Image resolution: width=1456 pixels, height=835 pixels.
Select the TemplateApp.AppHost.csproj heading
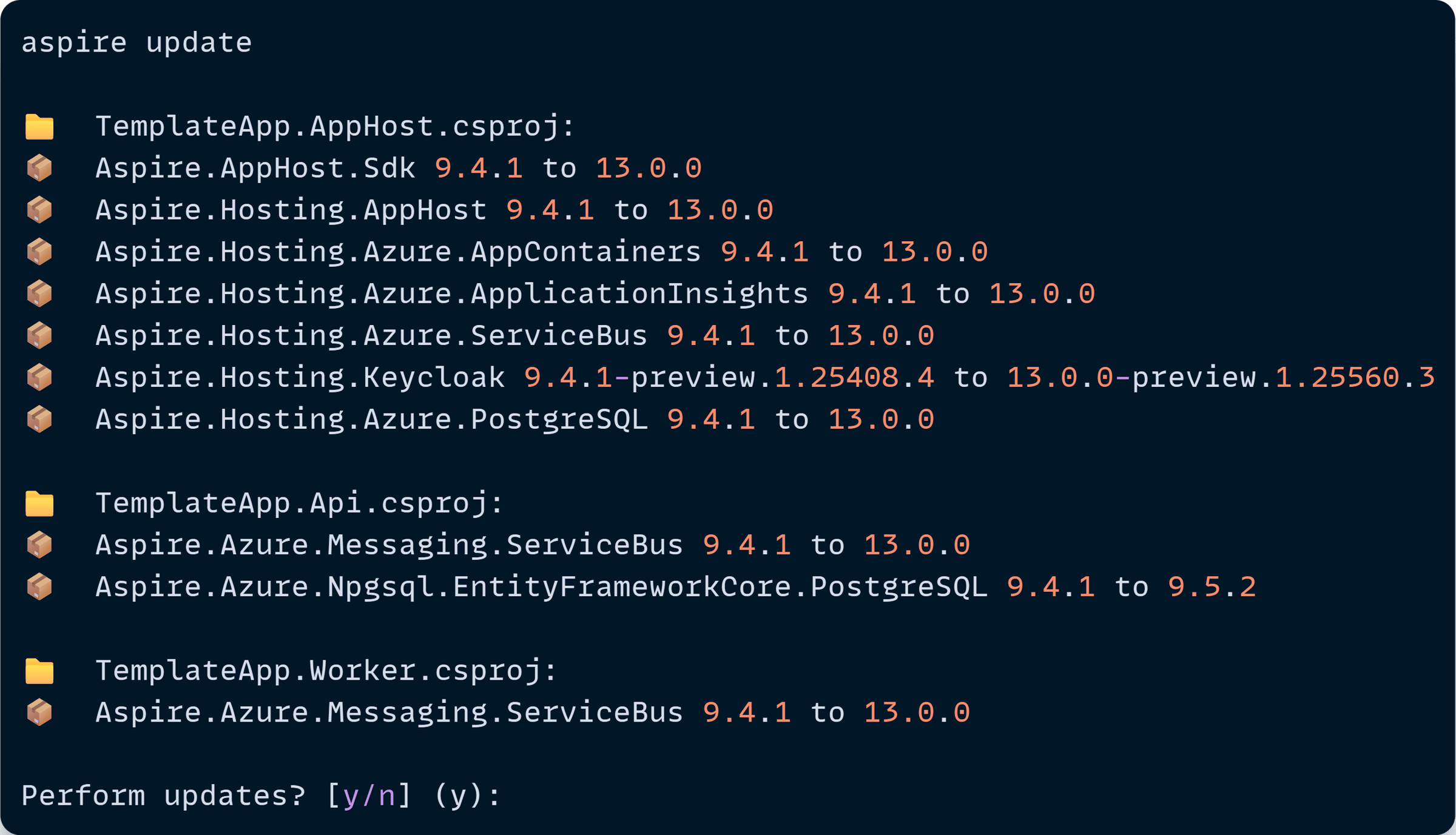point(335,127)
